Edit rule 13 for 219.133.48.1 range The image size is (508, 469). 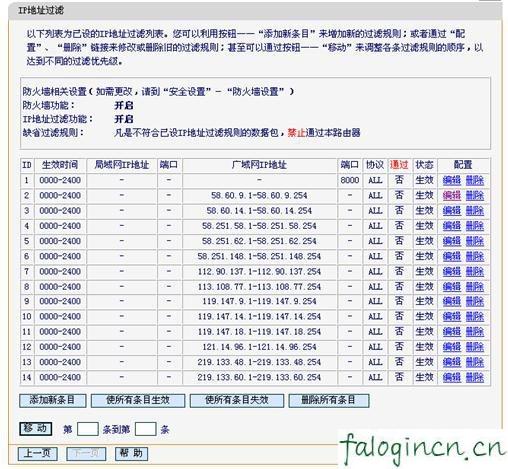click(x=452, y=362)
